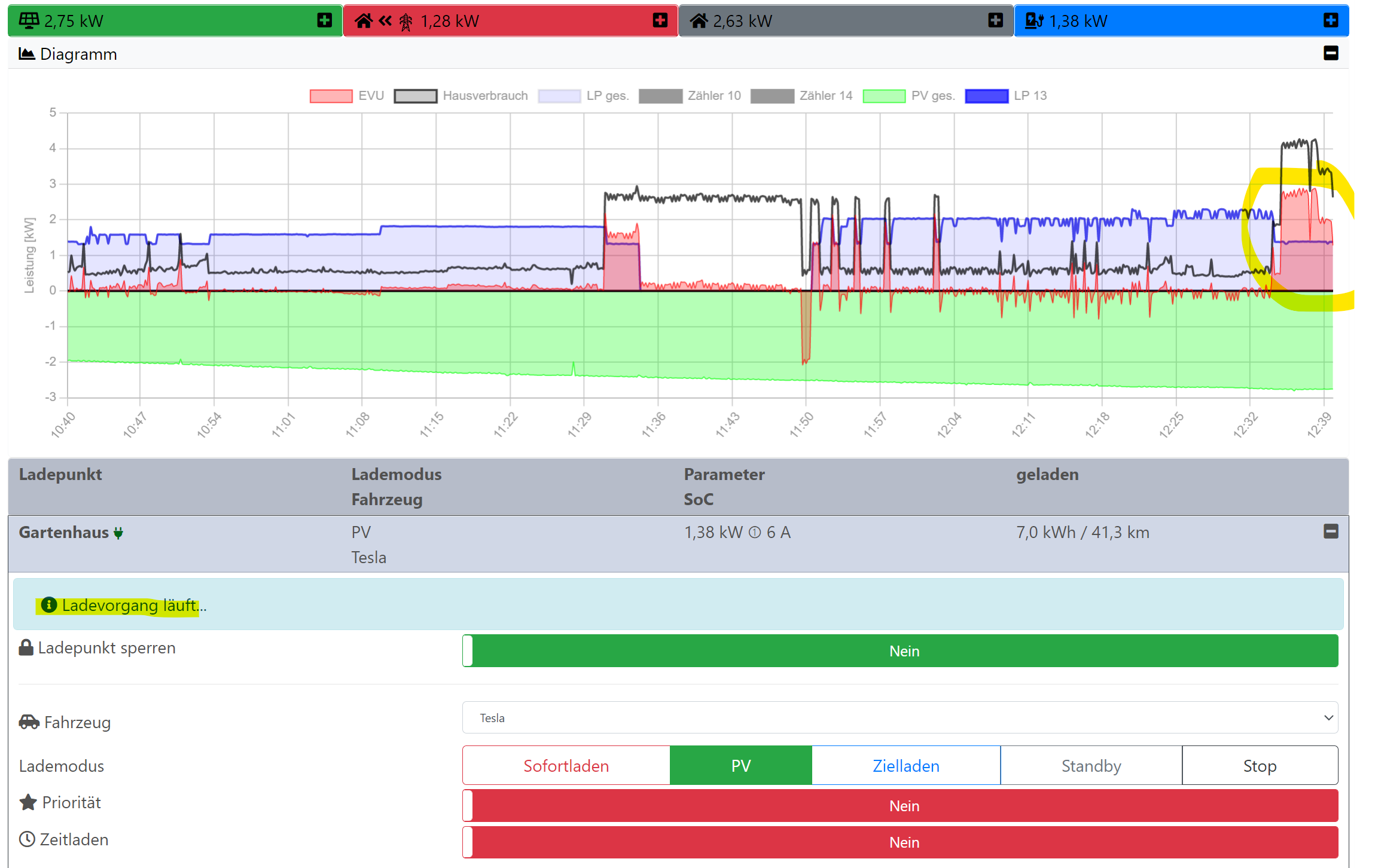The width and height of the screenshot is (1375, 868).
Task: Collapse the Diagramm section minus icon
Action: click(1331, 53)
